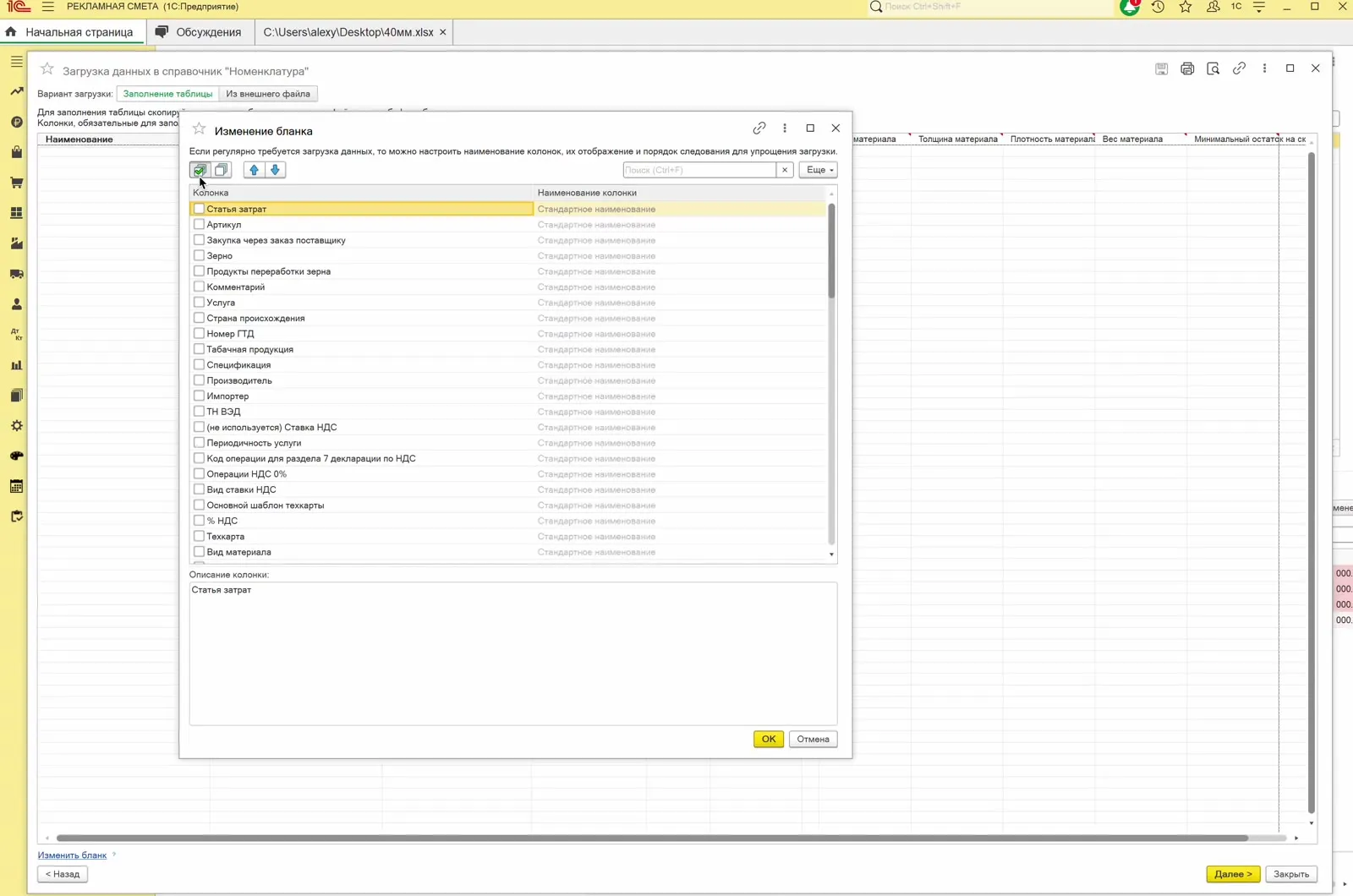1353x896 pixels.
Task: Expand the Еще dropdown menu
Action: [818, 170]
